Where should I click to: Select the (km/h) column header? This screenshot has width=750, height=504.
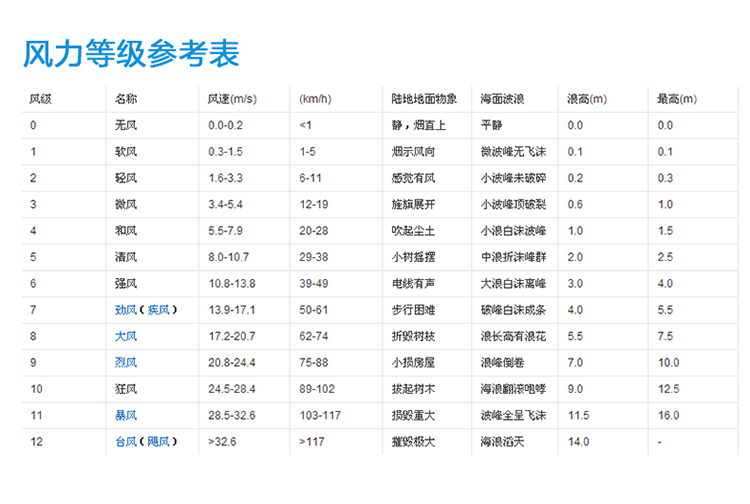coord(316,100)
